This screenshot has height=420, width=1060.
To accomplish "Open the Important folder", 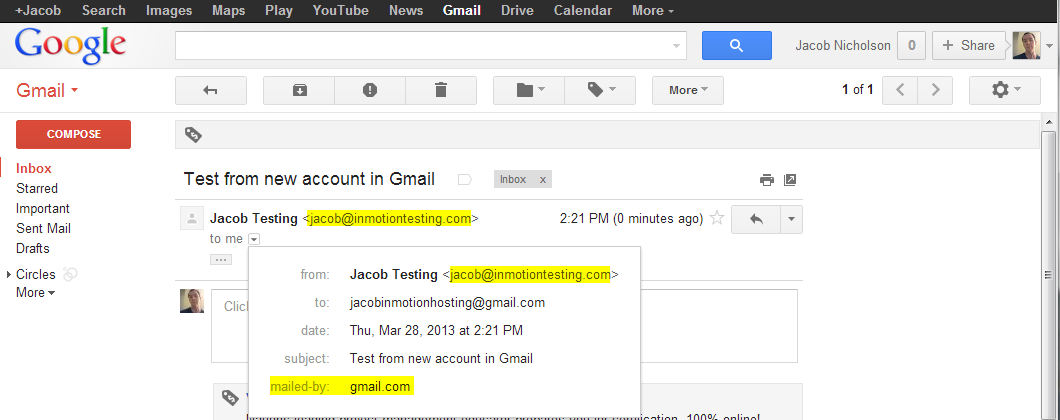I will point(43,208).
